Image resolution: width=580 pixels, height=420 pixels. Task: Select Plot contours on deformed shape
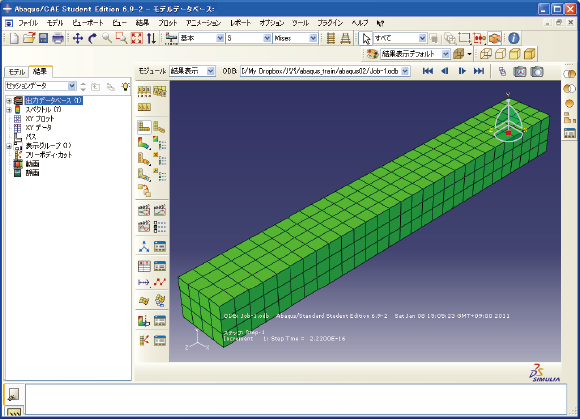click(144, 143)
